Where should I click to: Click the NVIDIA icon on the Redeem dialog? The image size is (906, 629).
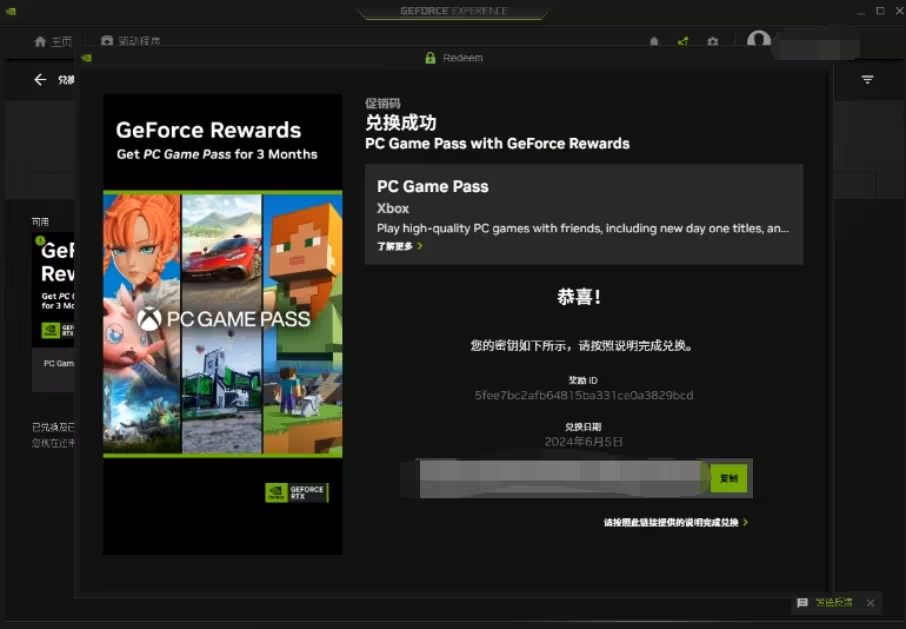pos(87,58)
